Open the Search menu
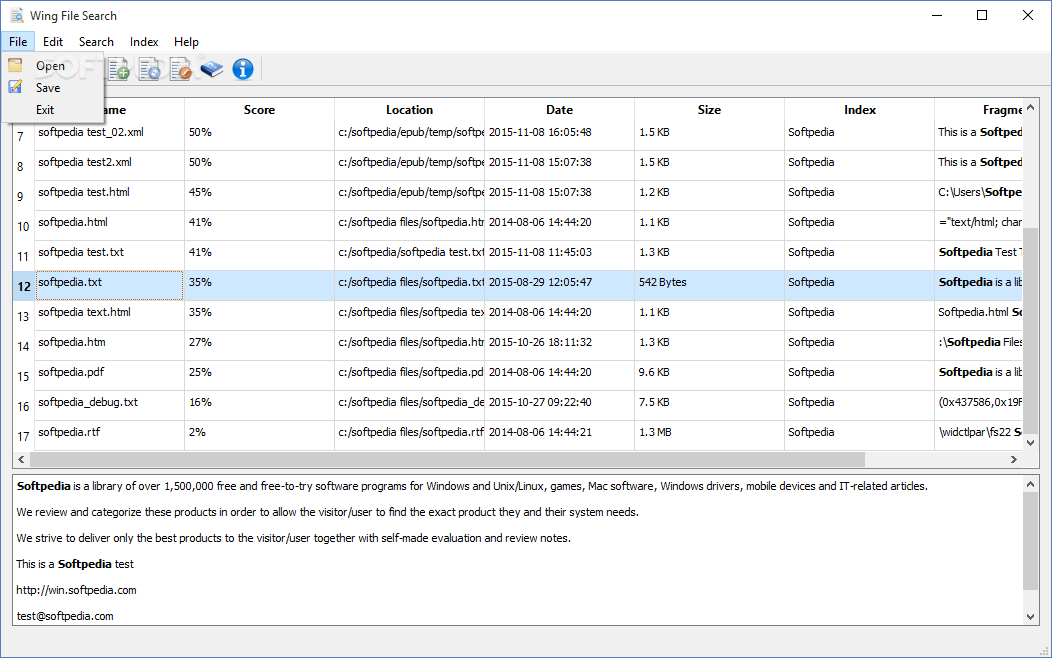This screenshot has width=1052, height=658. 96,42
